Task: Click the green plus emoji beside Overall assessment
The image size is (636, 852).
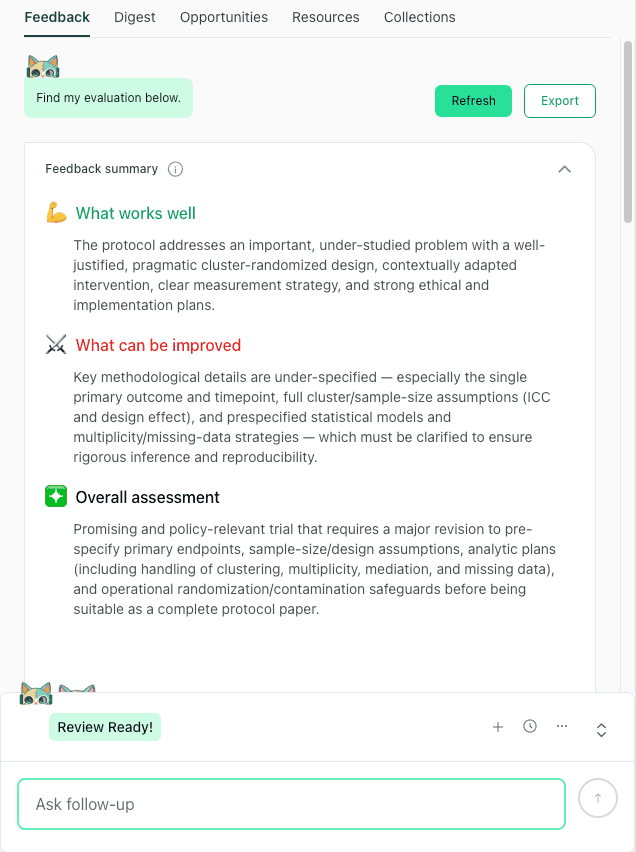Action: coord(56,496)
